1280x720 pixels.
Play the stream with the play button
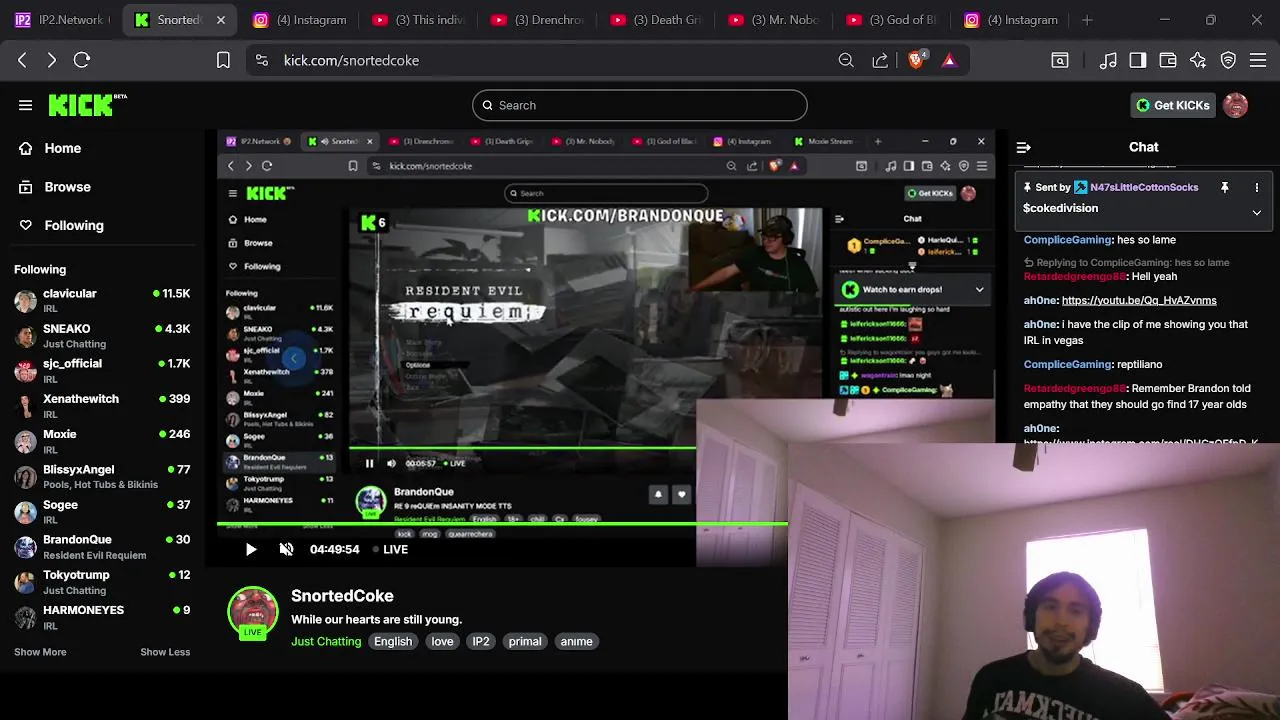[x=251, y=549]
